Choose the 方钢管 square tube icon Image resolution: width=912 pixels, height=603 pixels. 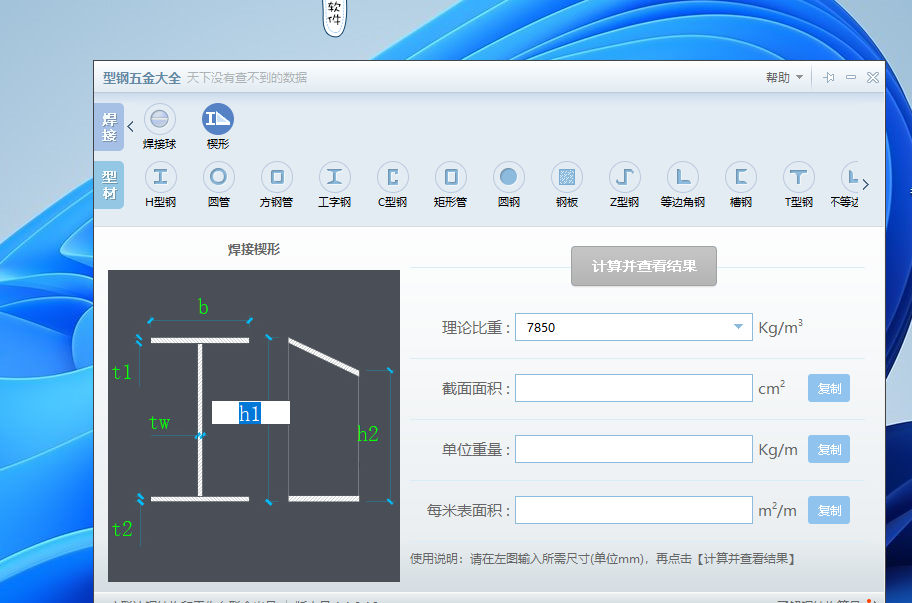[x=276, y=177]
